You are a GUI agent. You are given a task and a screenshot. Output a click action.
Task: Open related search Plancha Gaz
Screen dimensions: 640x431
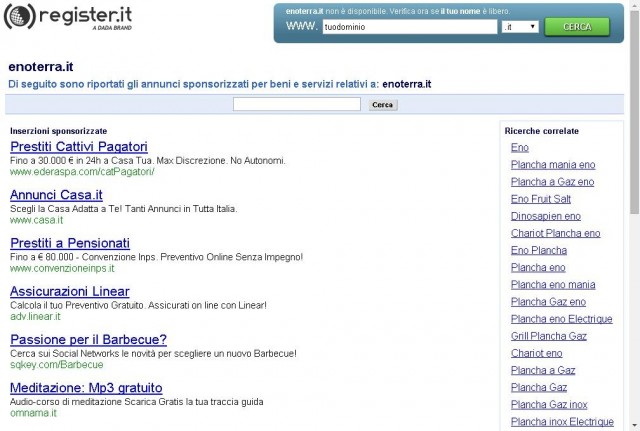(x=539, y=387)
